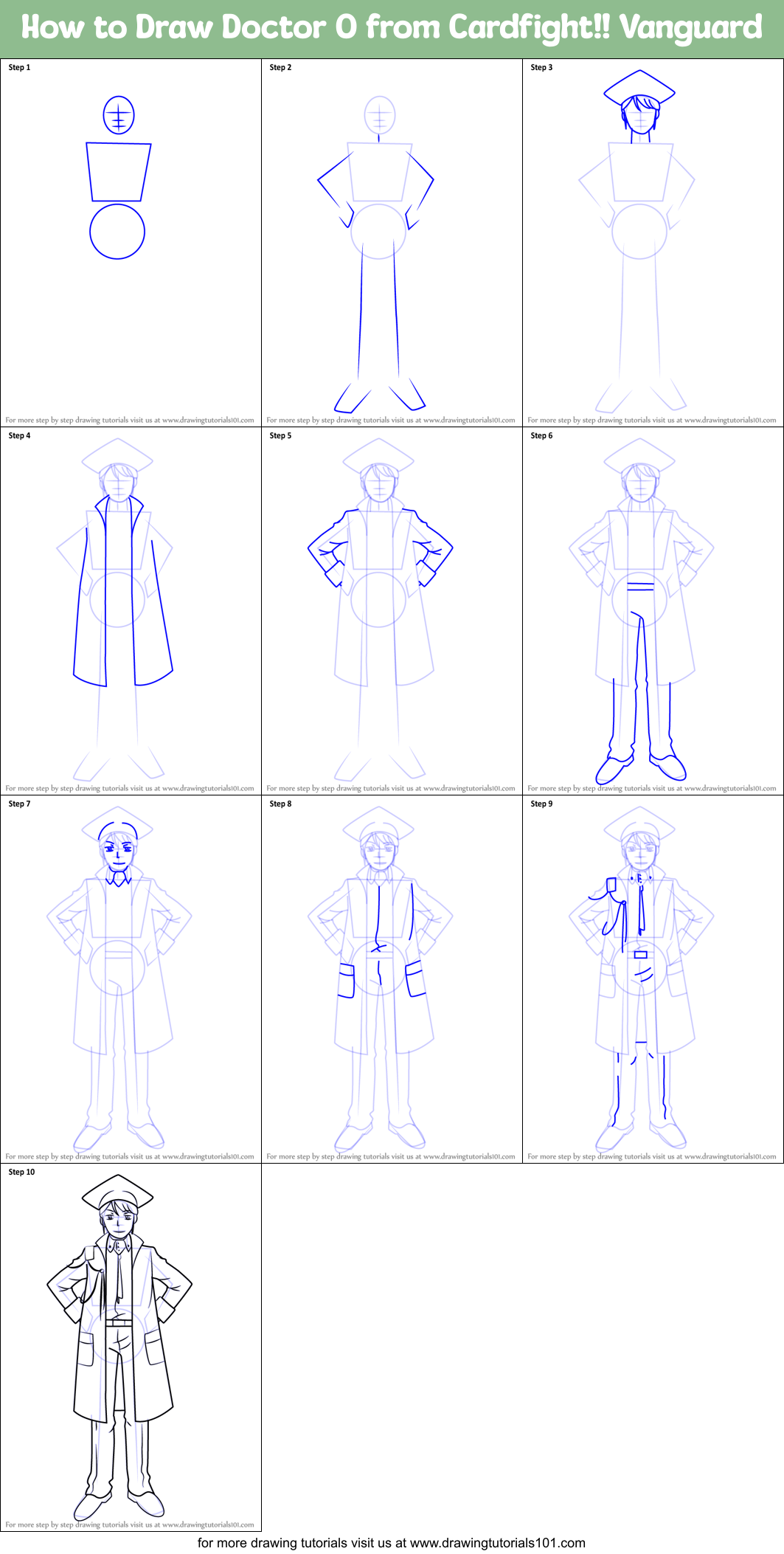Click the Step 10 final drawing thumbnail
Viewport: 784px width, 1554px height.
pos(131,1347)
